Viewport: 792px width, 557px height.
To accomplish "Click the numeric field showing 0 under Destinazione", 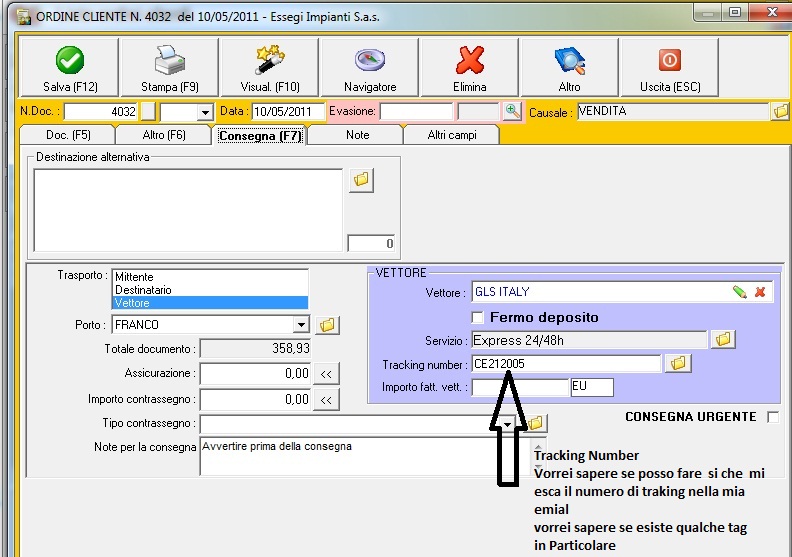I will (371, 243).
